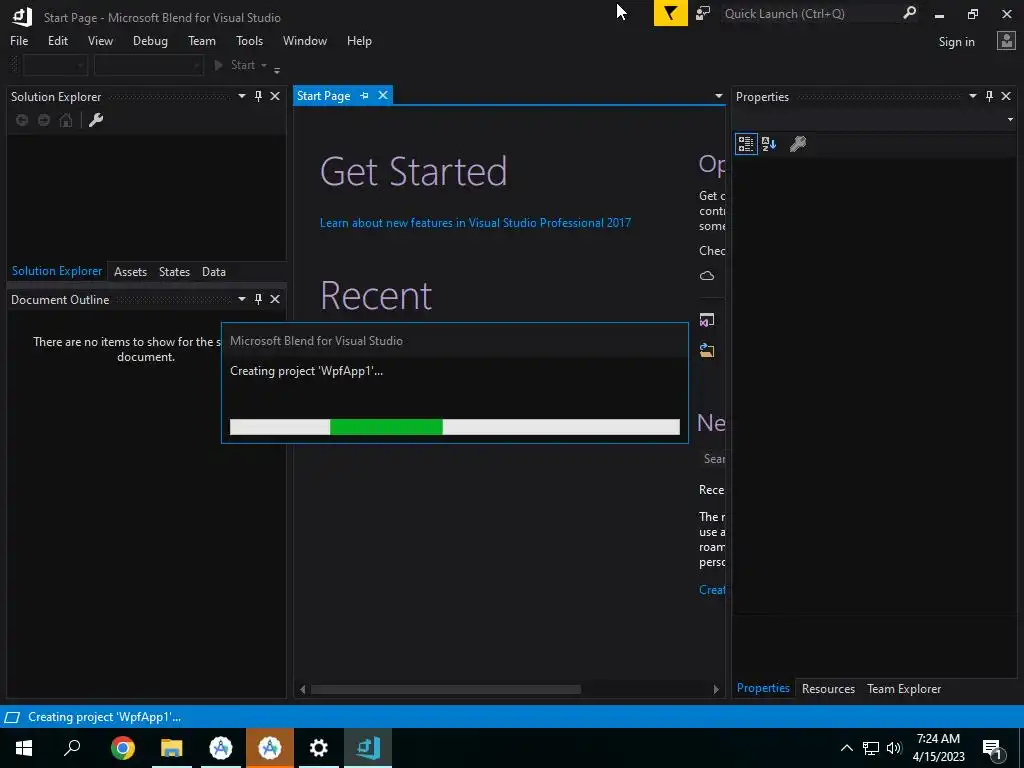Launch Chrome from the taskbar
The image size is (1024, 768).
(x=123, y=748)
